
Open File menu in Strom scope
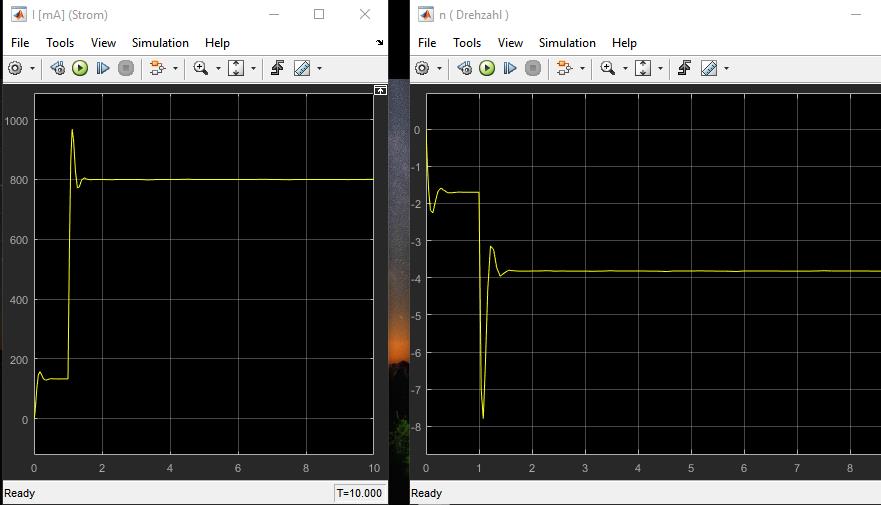tap(20, 43)
